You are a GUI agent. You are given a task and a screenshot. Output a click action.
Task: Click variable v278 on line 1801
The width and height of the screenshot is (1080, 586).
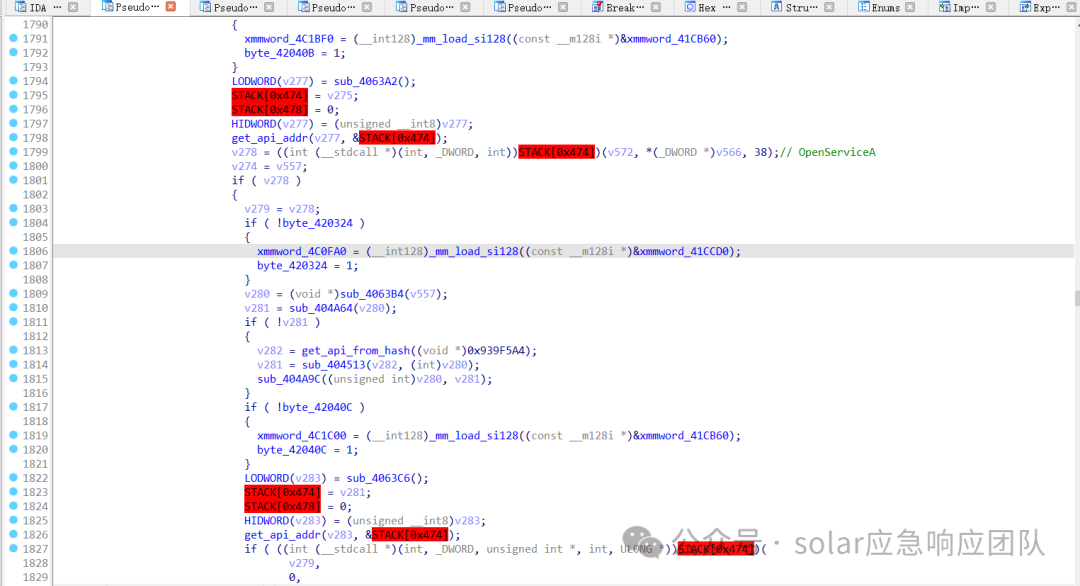point(276,180)
